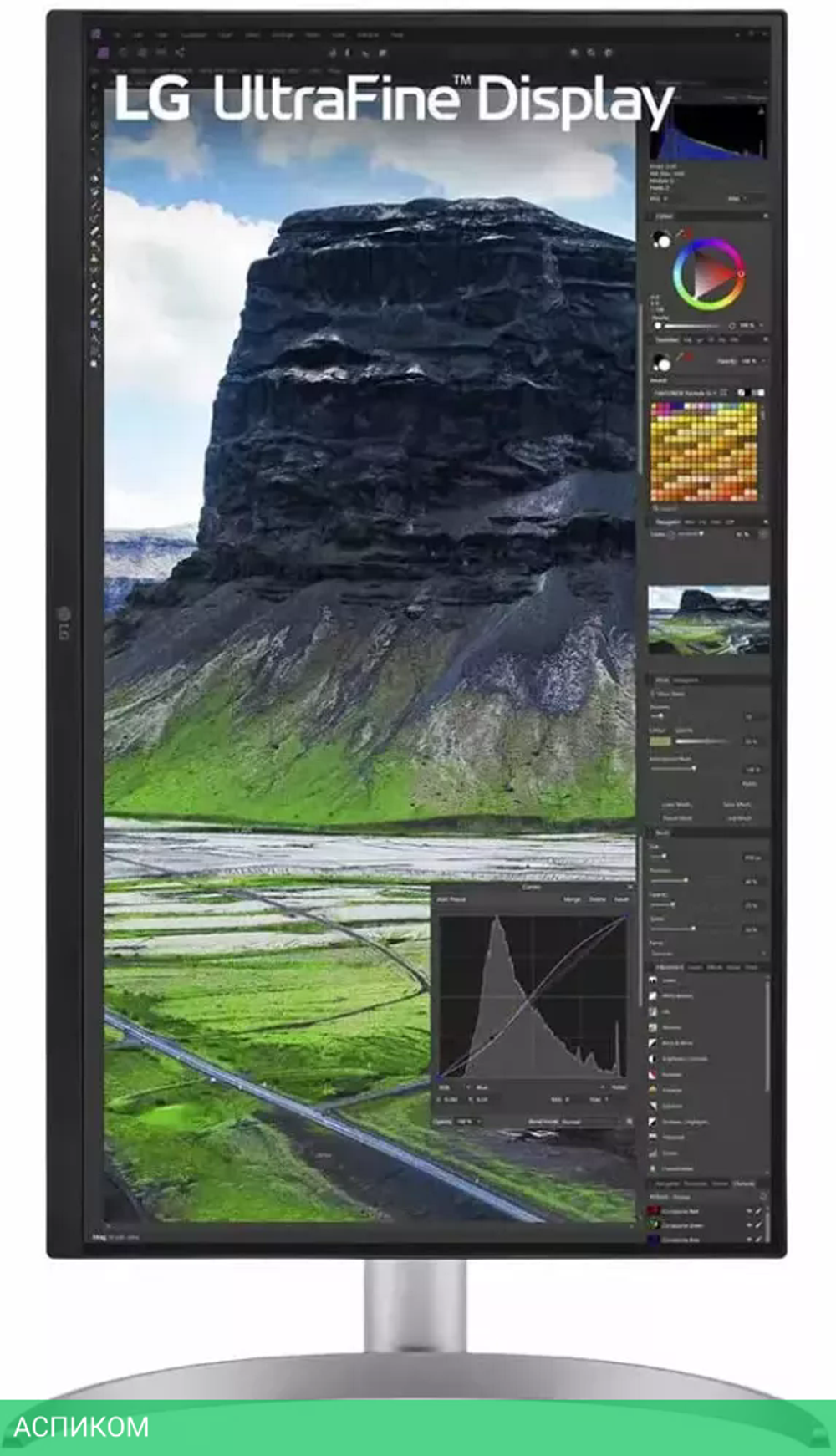
Task: Open the Colour panel options menu
Action: pos(765,216)
